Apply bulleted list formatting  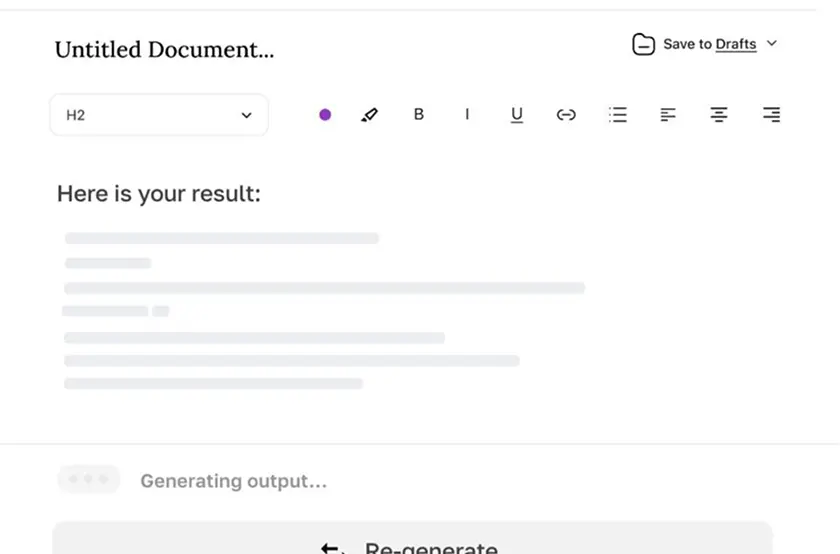(x=618, y=115)
